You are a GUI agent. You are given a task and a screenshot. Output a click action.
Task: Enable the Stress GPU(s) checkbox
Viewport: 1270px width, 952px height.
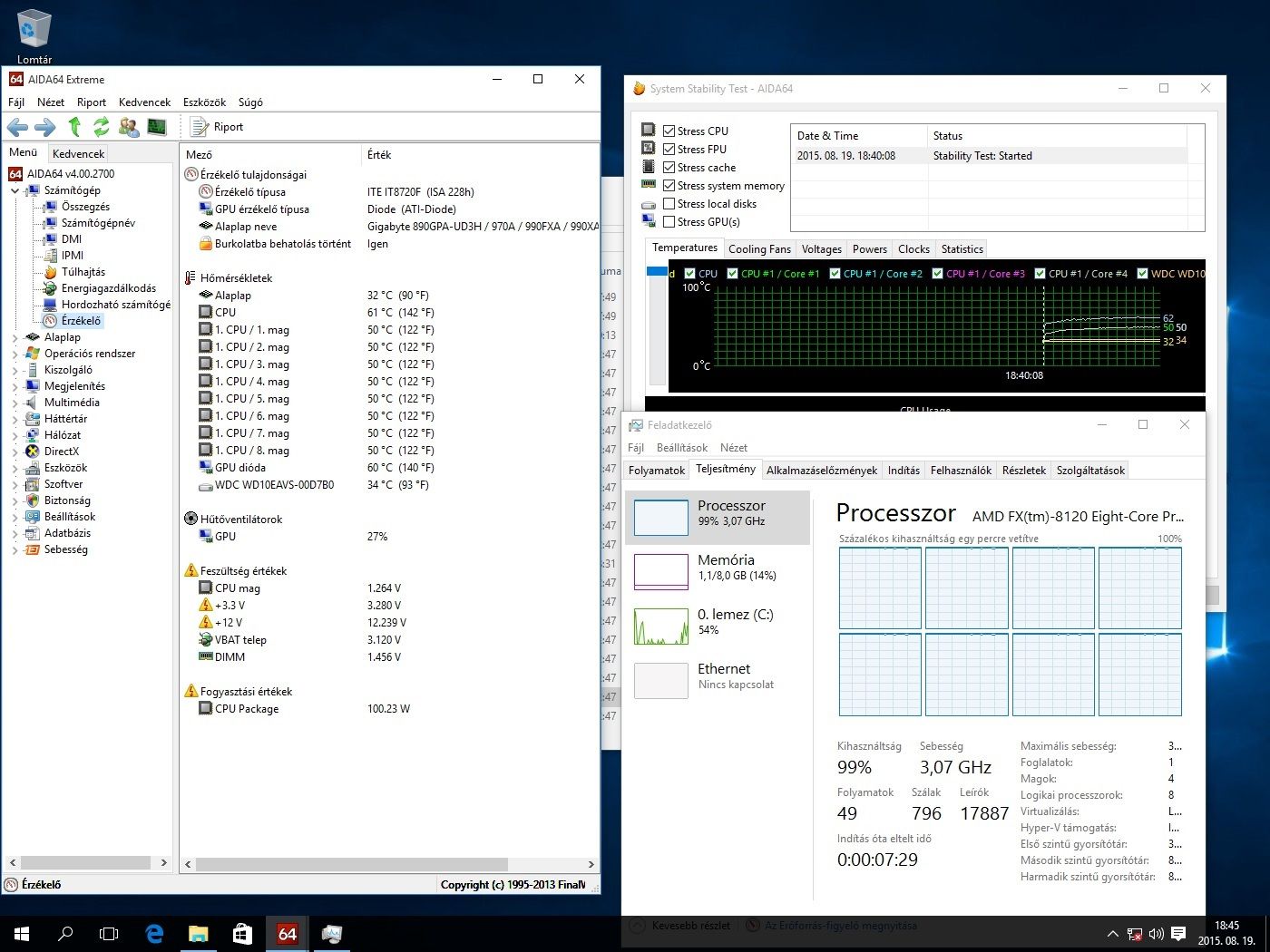click(669, 222)
